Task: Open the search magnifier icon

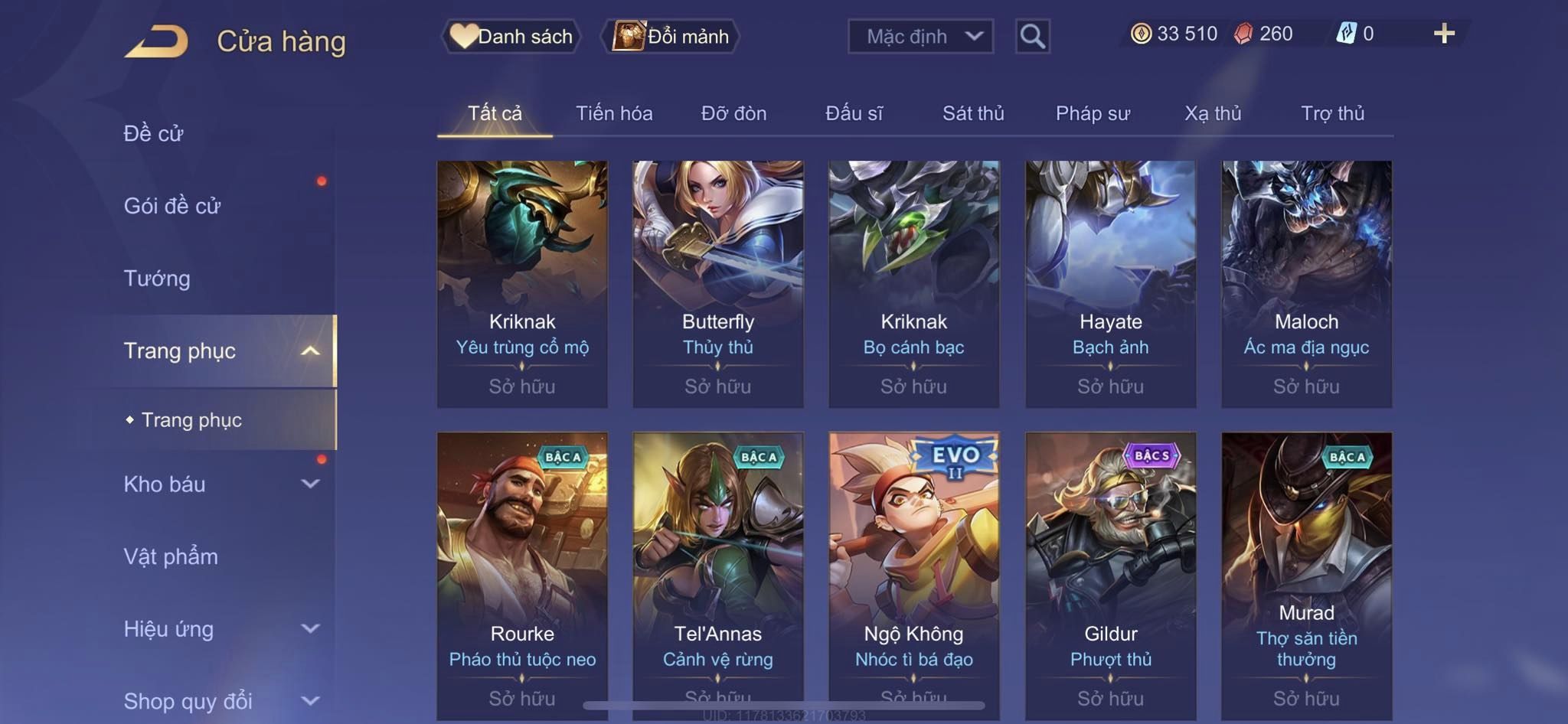Action: tap(1032, 36)
